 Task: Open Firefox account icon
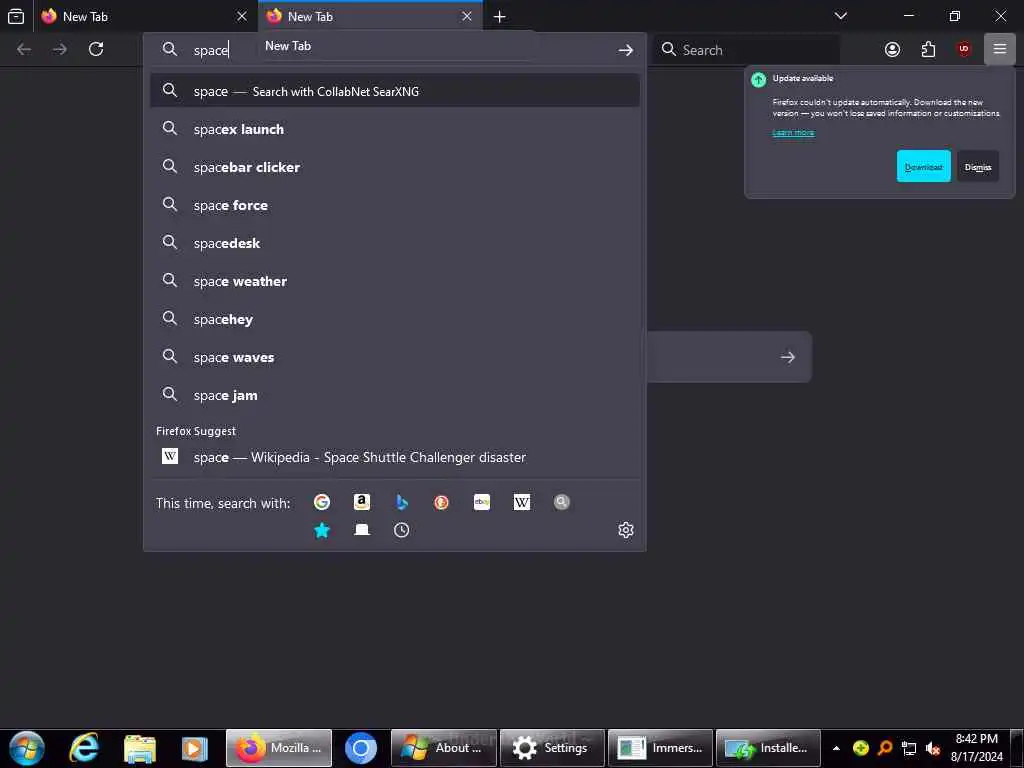tap(892, 50)
